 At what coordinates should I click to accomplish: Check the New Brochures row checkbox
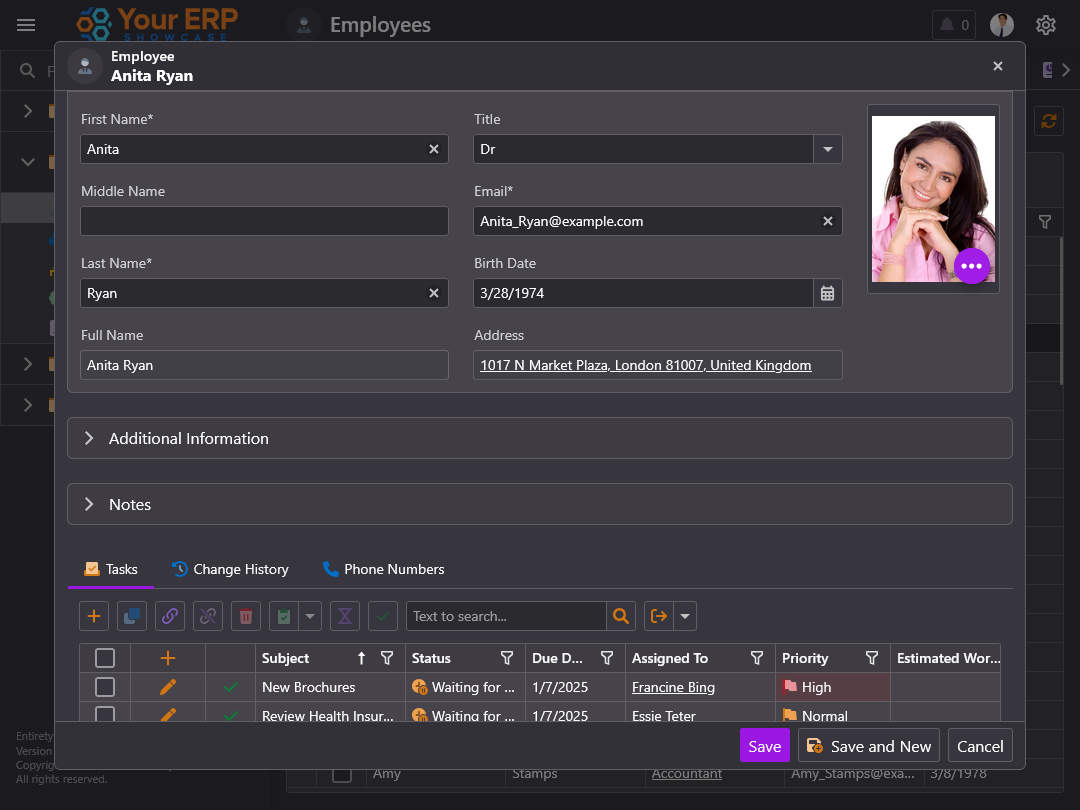tap(105, 687)
